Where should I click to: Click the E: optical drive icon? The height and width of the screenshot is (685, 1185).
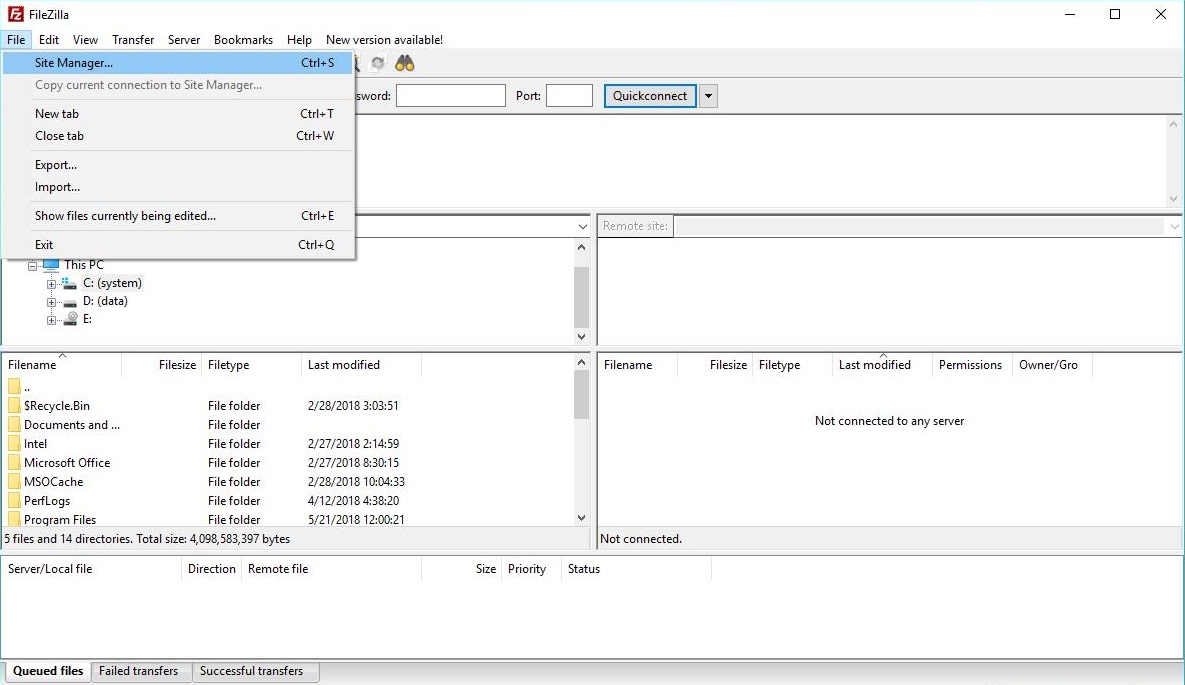pos(70,319)
